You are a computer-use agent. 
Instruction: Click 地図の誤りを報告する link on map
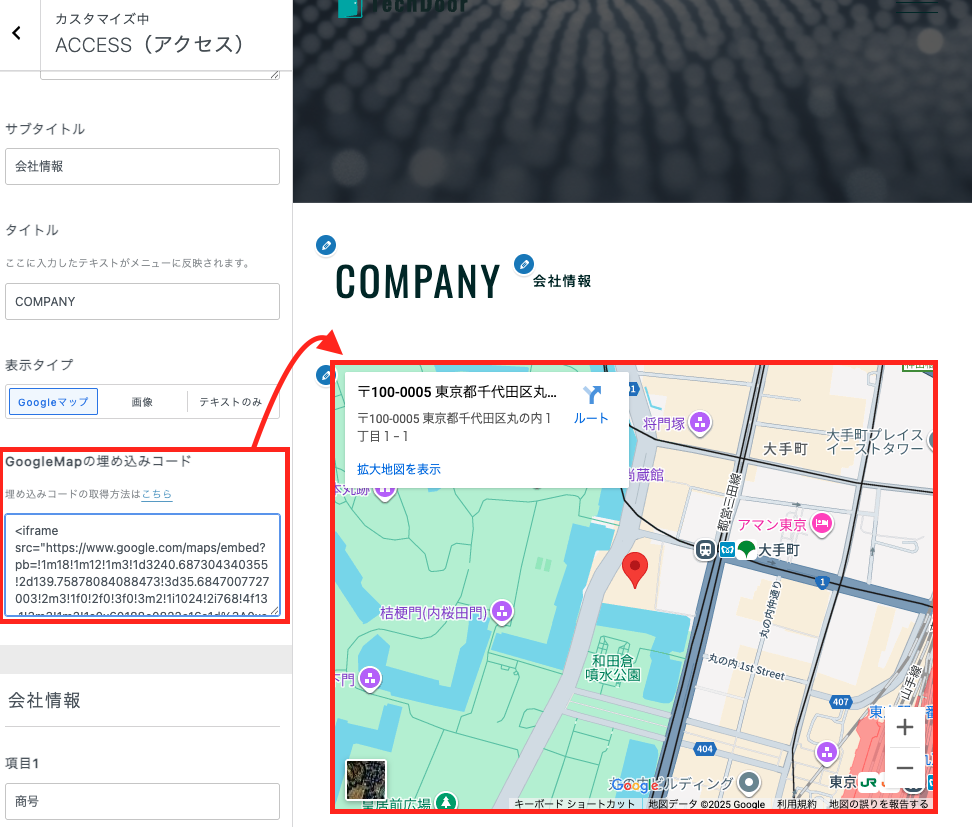coord(878,804)
